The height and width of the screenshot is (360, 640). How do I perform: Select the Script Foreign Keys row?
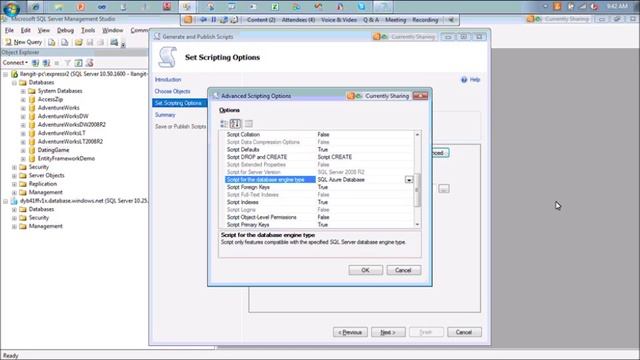click(x=319, y=187)
